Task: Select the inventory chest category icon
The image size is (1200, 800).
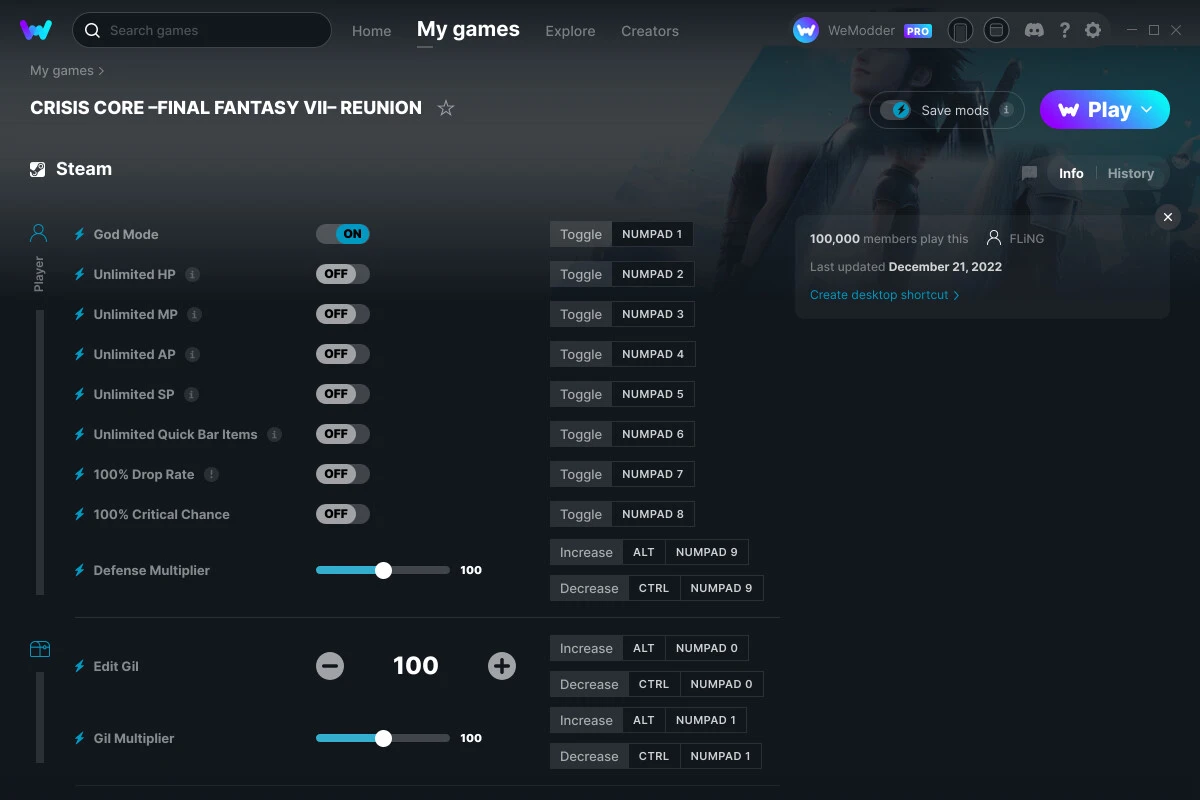Action: pos(39,649)
